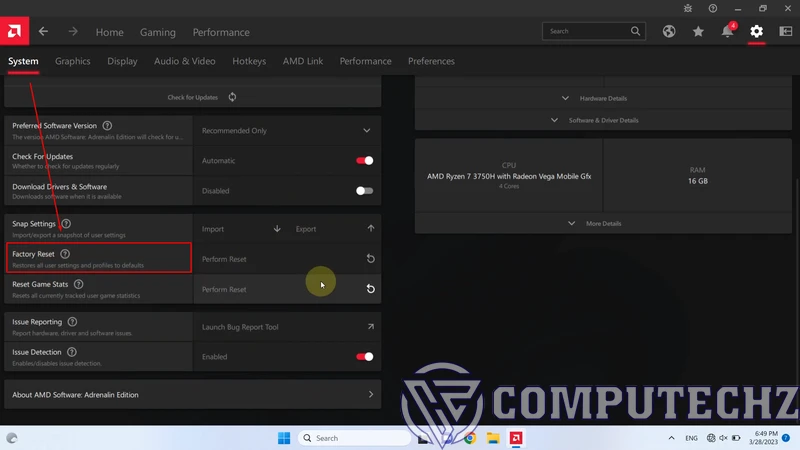The height and width of the screenshot is (450, 800).
Task: Click the AMD logo icon
Action: tap(14, 32)
